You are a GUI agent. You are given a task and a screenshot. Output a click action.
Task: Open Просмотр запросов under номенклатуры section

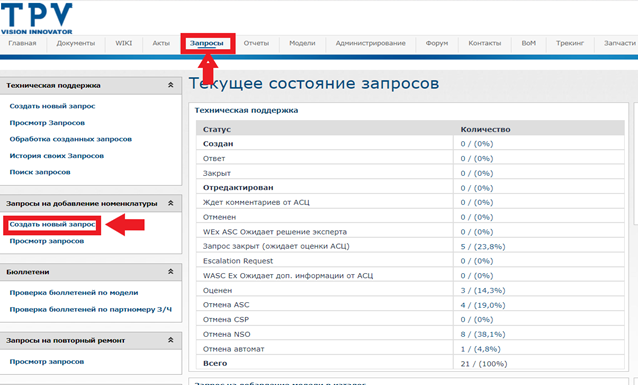click(x=47, y=241)
